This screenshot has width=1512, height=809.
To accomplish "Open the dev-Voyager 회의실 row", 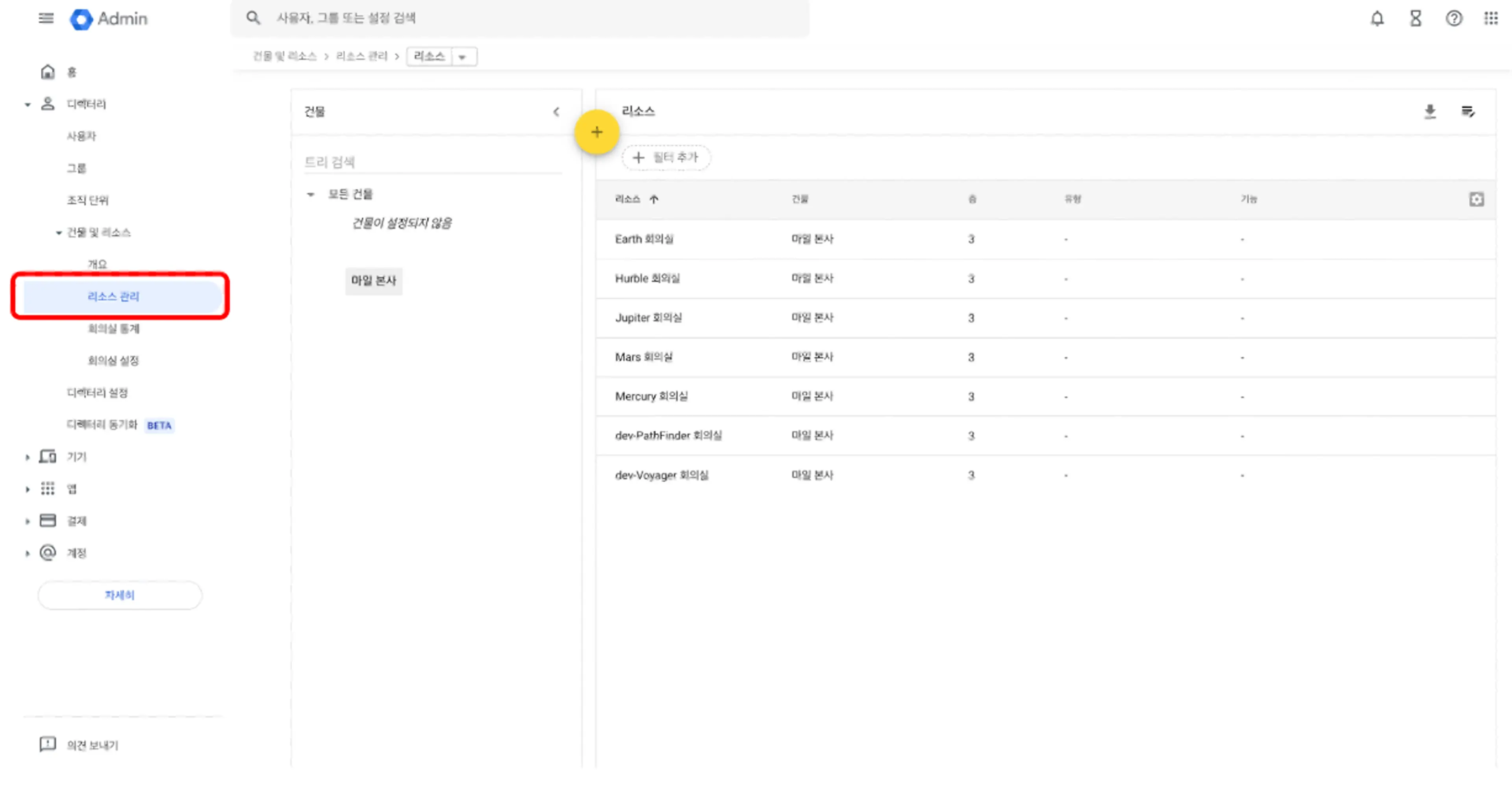I will tap(1045, 475).
